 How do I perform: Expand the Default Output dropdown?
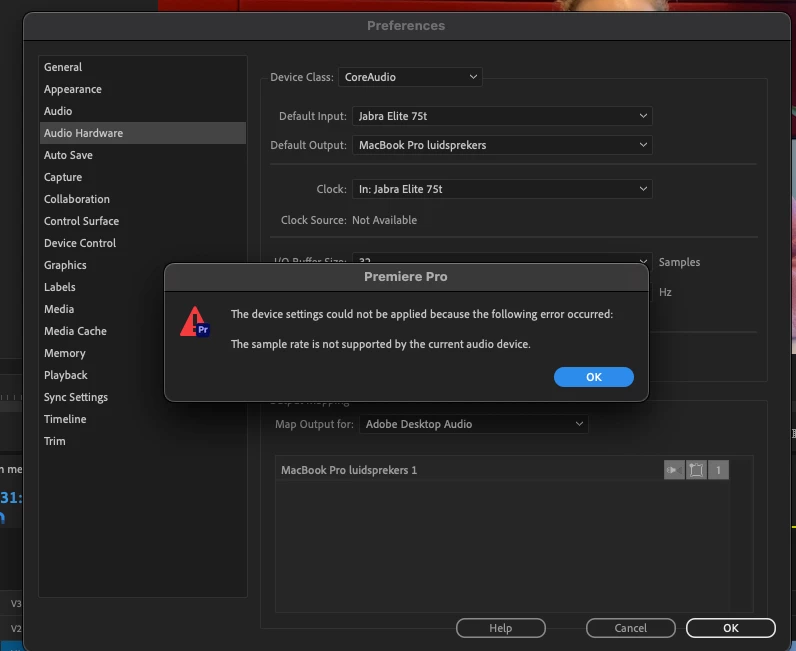(502, 145)
